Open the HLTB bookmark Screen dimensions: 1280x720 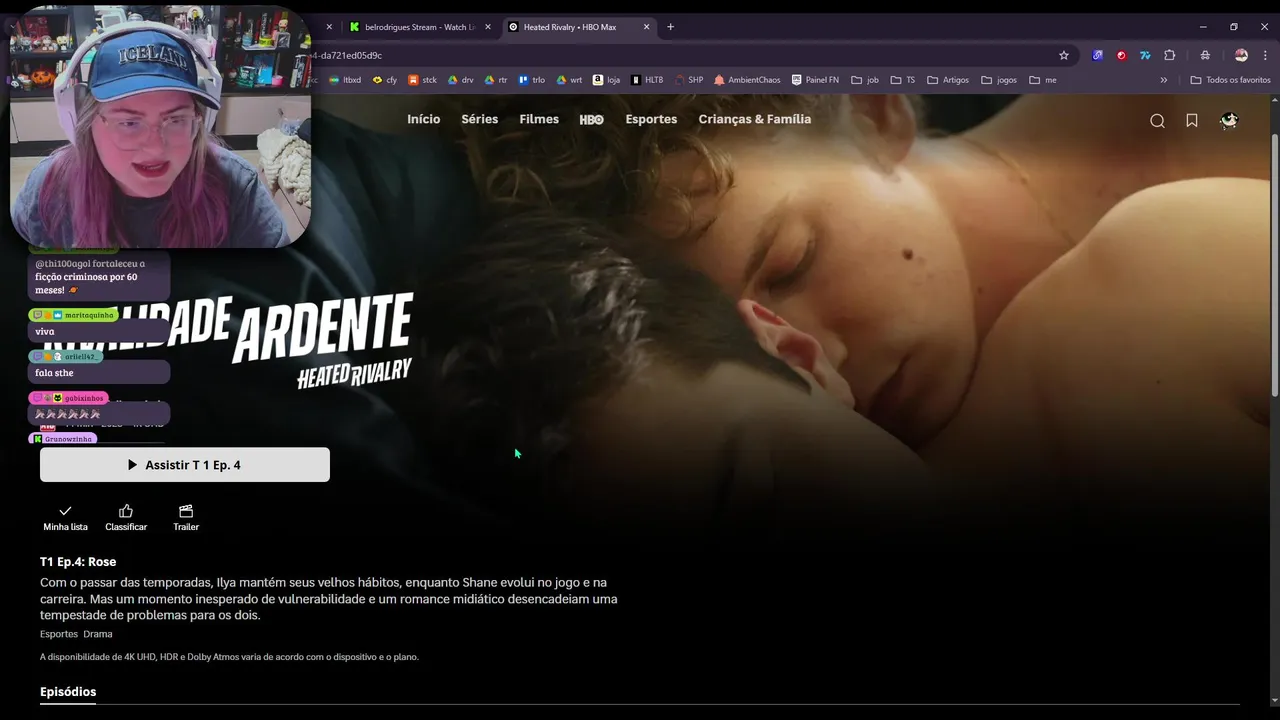pyautogui.click(x=647, y=80)
